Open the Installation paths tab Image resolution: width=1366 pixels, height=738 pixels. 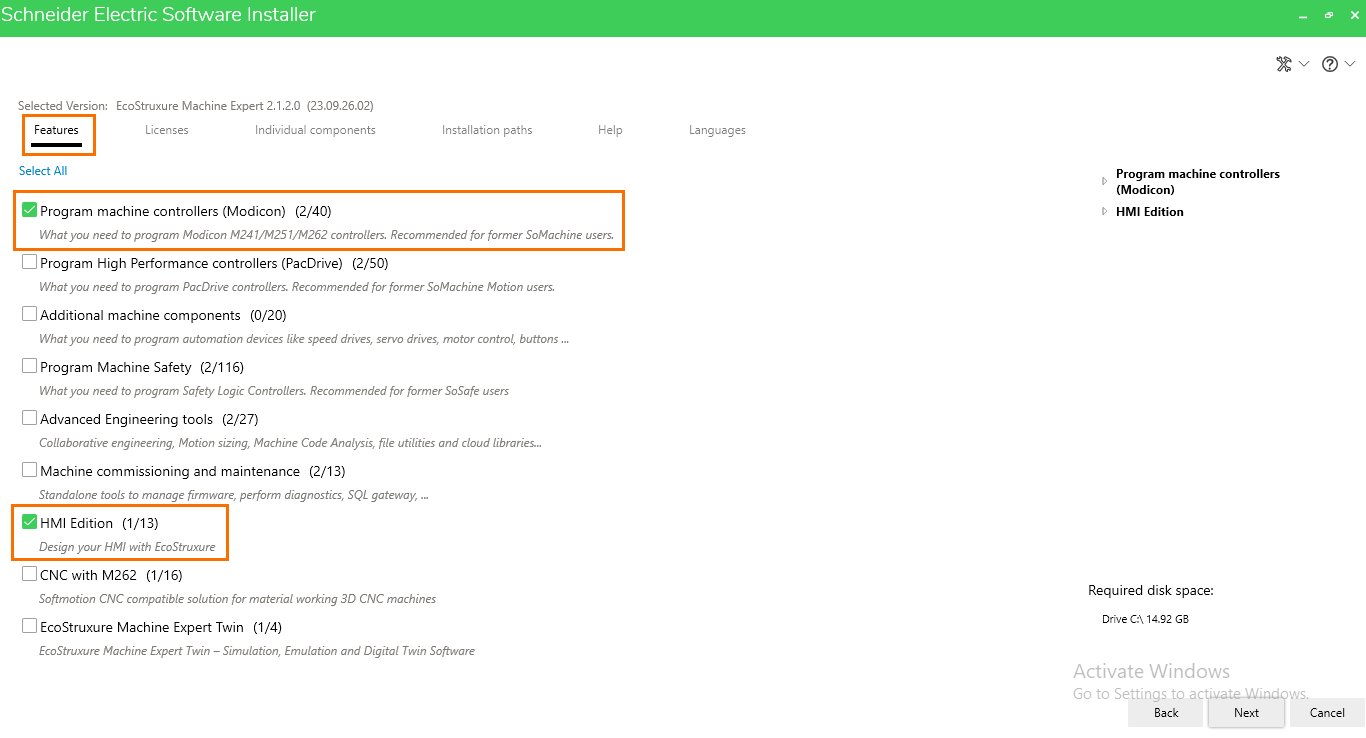[487, 130]
